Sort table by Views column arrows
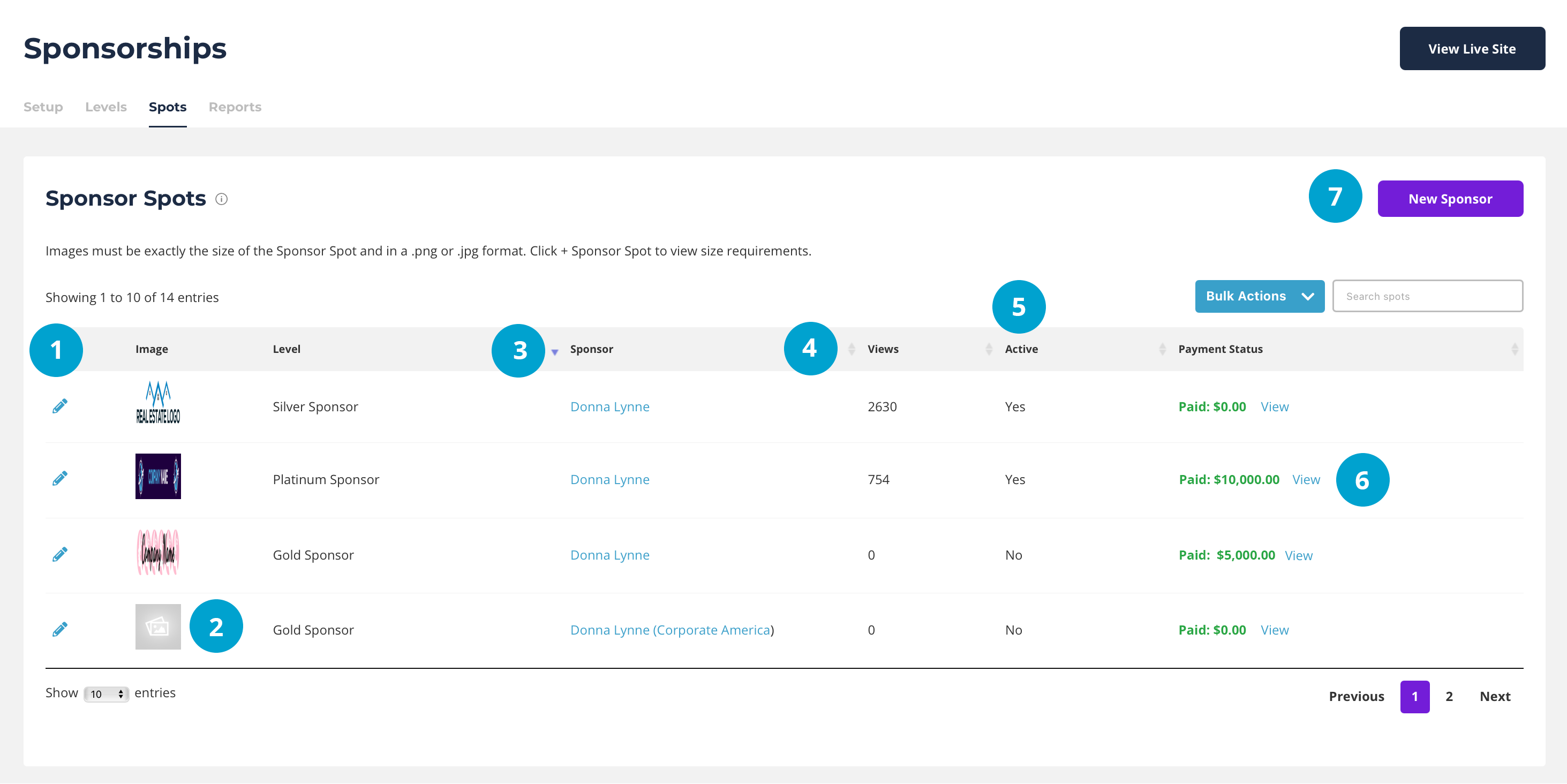This screenshot has height=784, width=1567. [x=852, y=349]
